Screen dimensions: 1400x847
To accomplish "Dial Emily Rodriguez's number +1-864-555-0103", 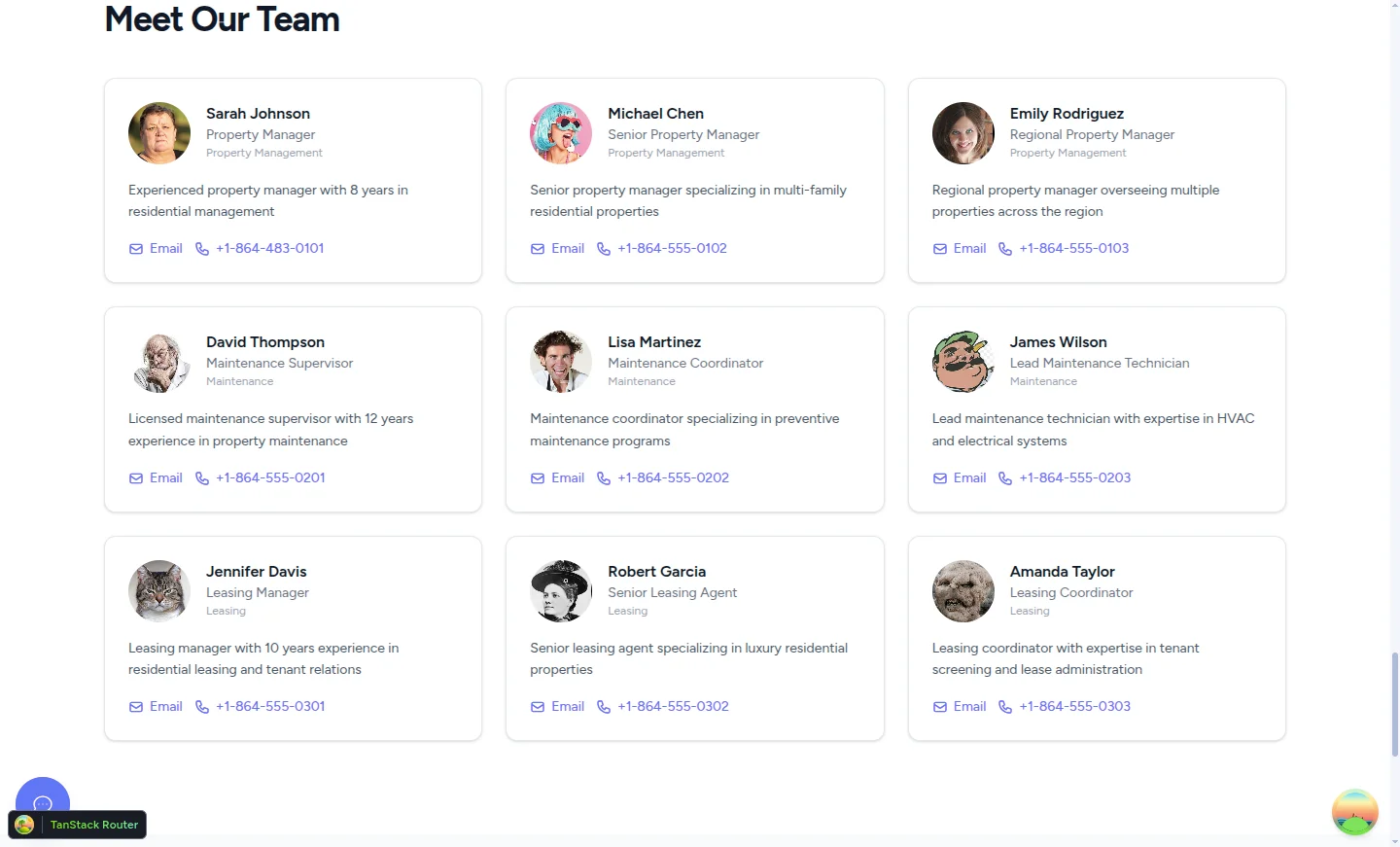I will tap(1064, 249).
